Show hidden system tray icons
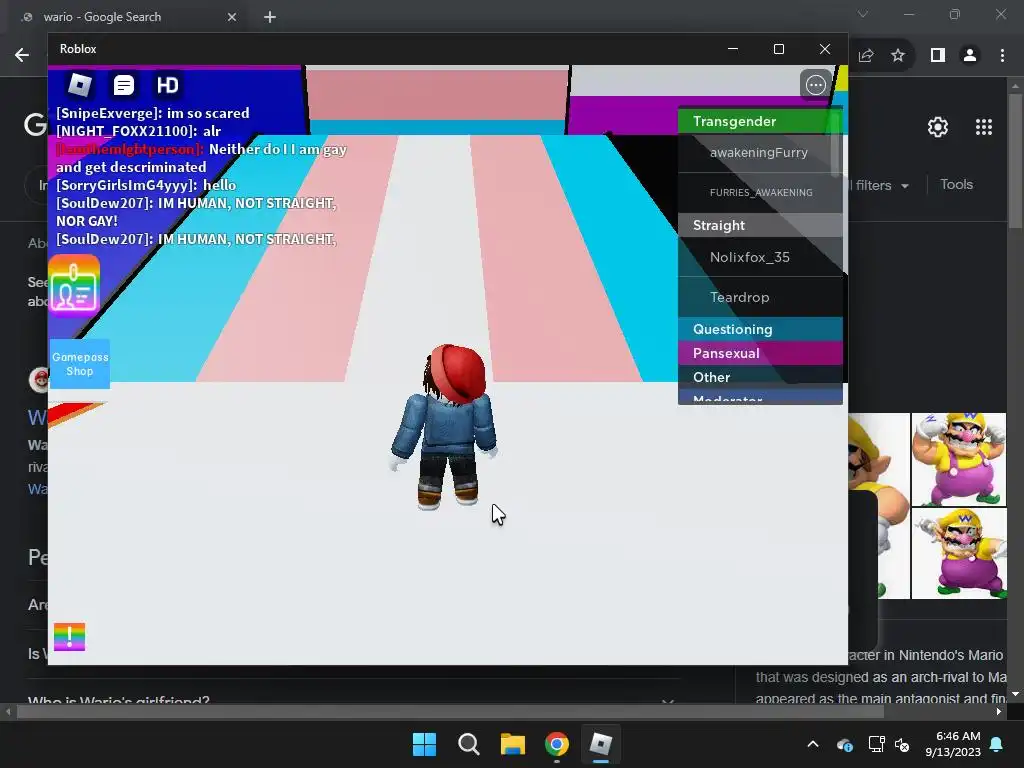The width and height of the screenshot is (1024, 768). [x=813, y=744]
